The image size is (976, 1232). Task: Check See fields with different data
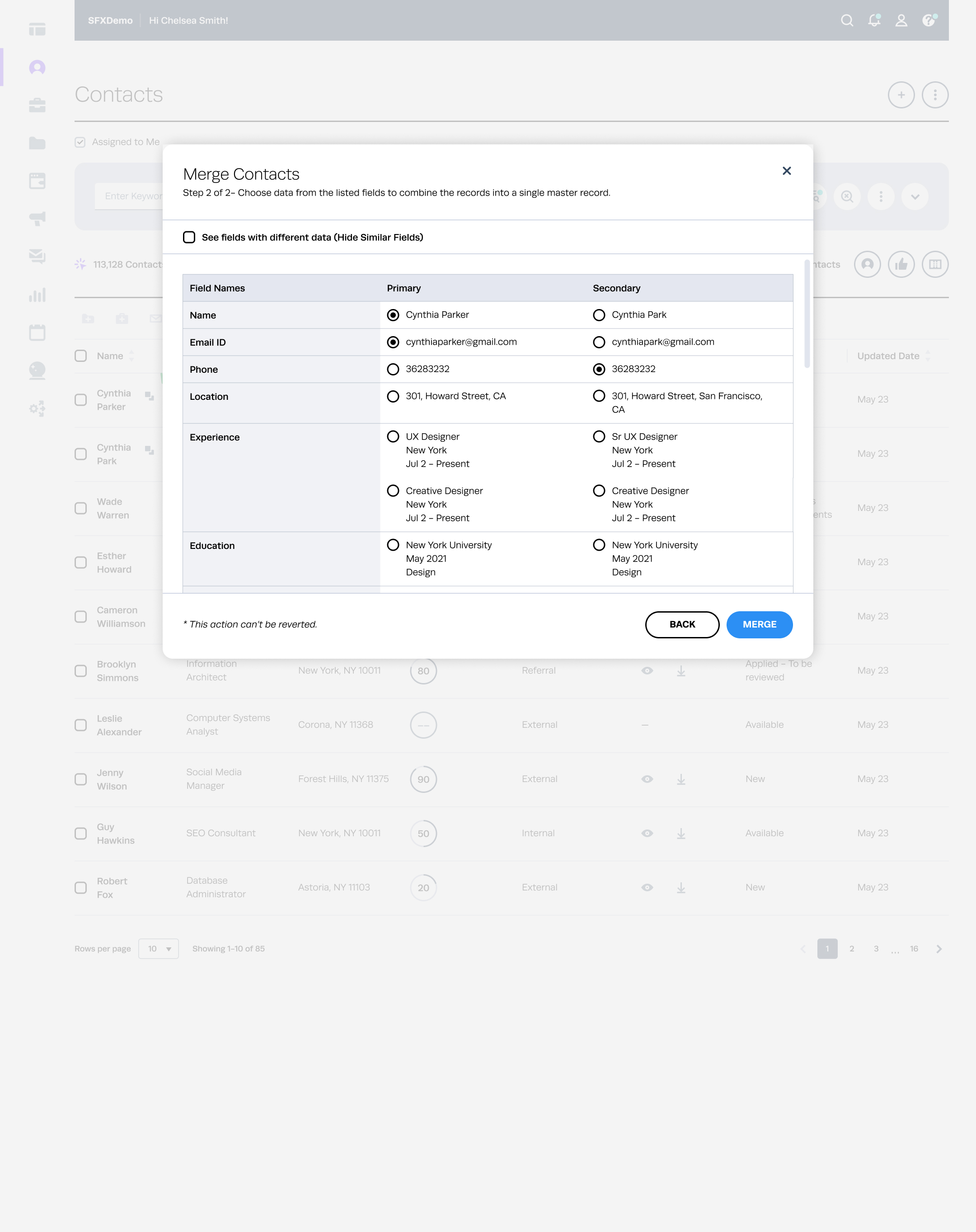189,237
